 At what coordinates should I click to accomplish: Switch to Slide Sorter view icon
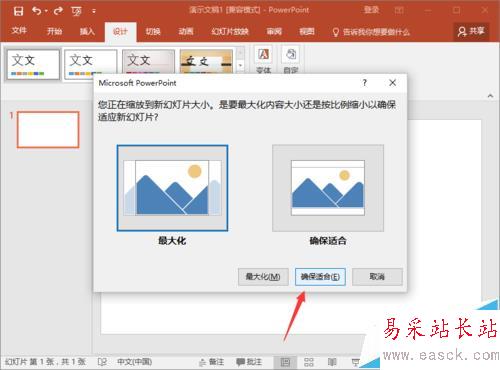point(309,362)
